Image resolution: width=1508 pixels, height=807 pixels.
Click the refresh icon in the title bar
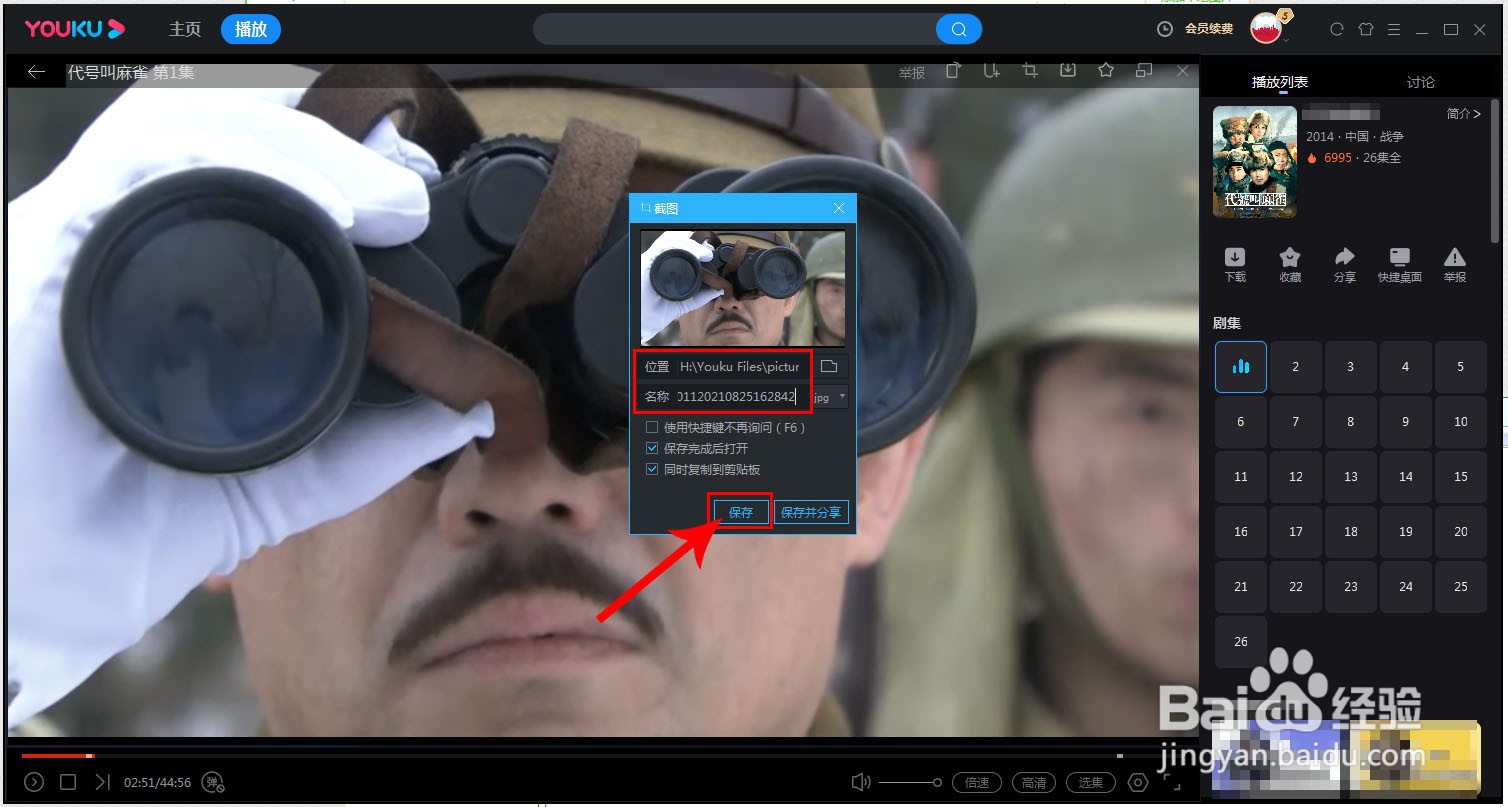(1337, 29)
